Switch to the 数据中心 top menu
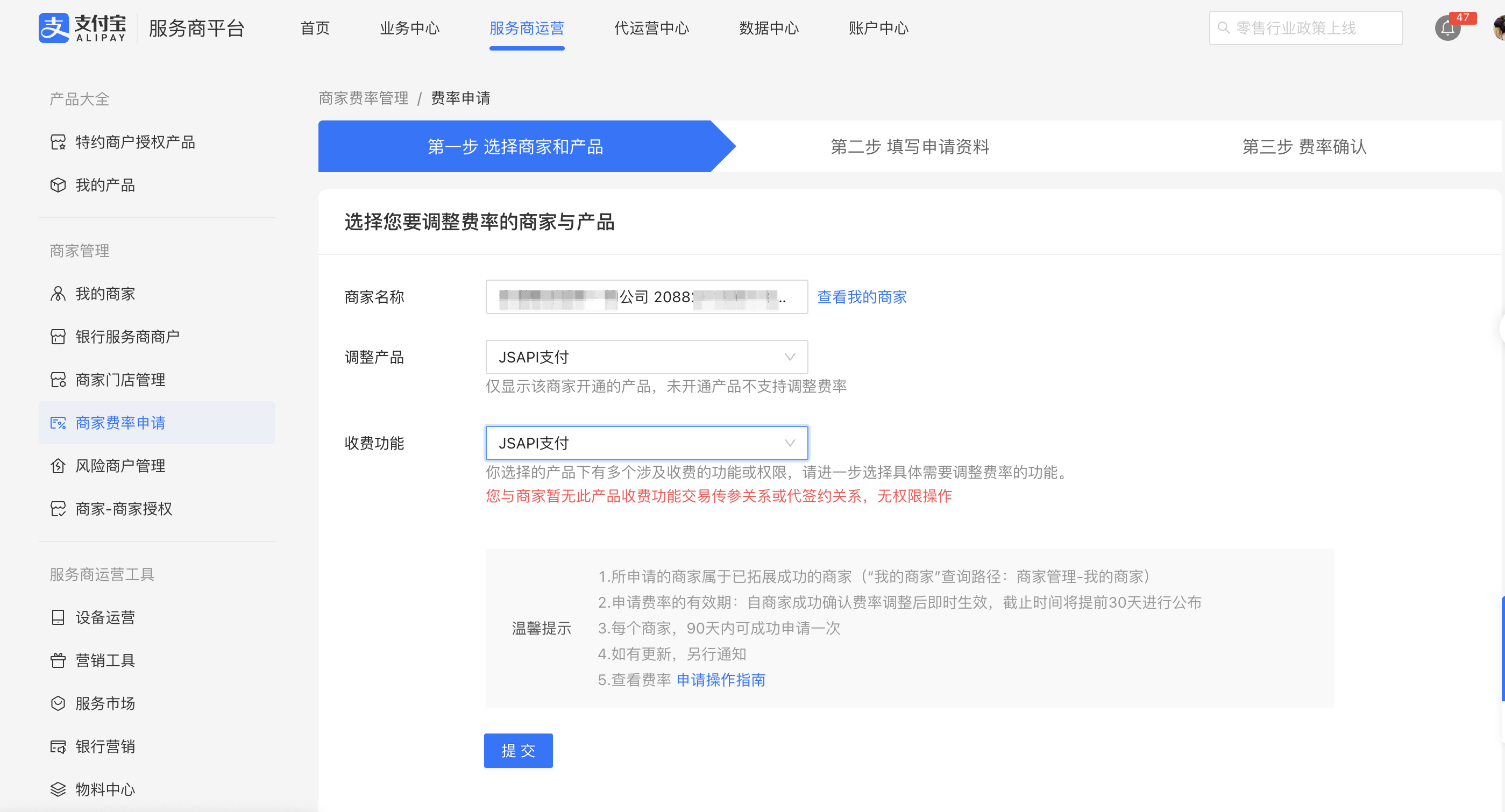 (x=768, y=28)
